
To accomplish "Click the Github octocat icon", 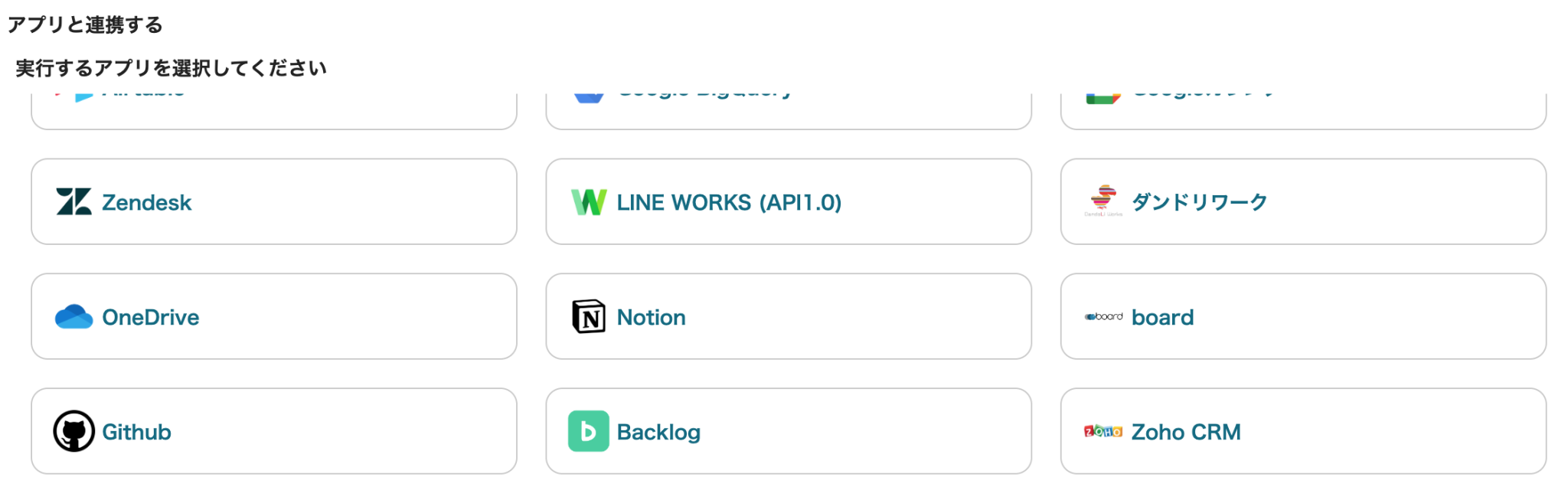I will (73, 432).
